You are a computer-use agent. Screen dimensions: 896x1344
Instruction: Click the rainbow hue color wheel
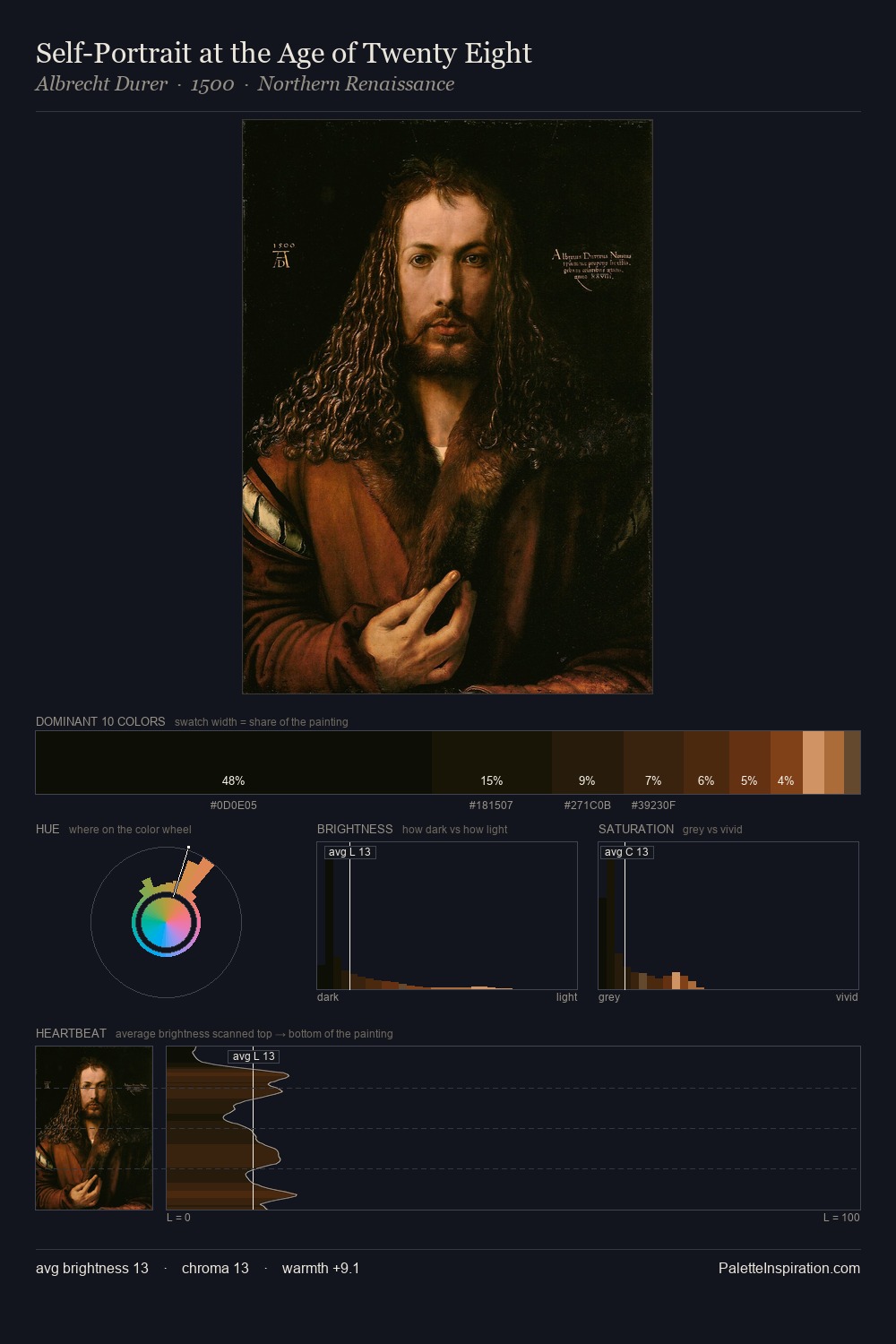pos(166,923)
